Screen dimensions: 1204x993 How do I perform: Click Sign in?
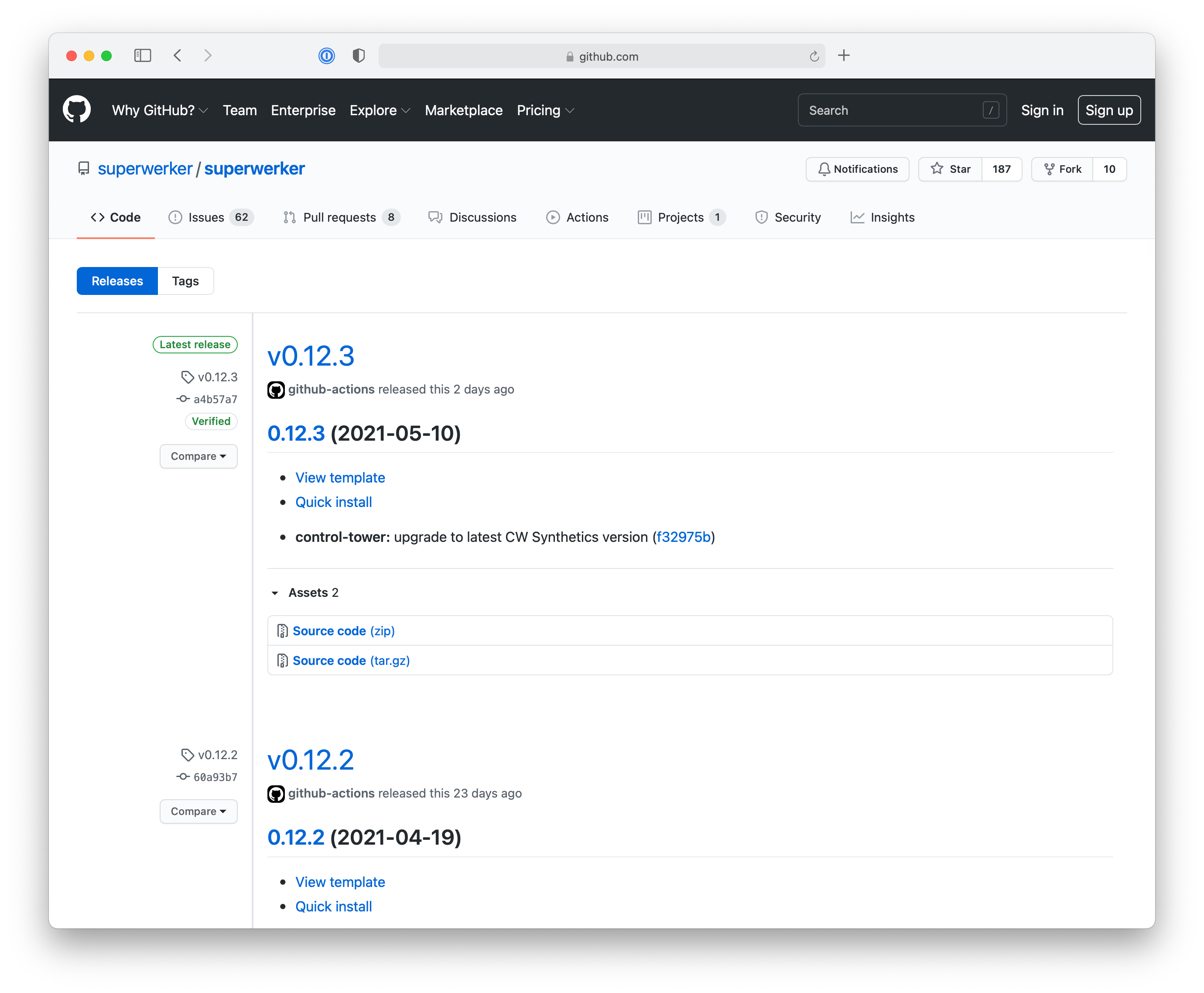(1042, 110)
